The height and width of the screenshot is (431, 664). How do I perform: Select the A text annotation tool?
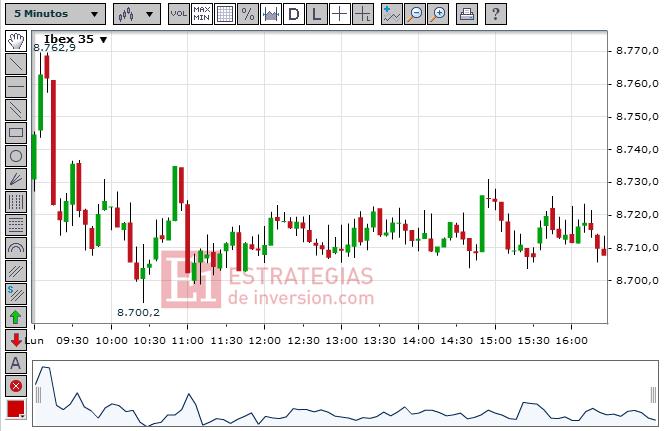(x=16, y=363)
